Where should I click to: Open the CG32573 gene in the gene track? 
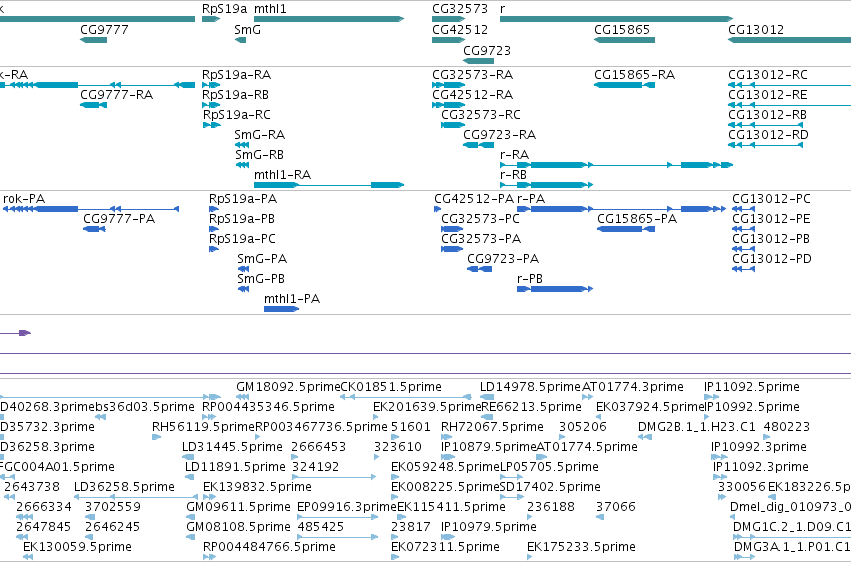(x=448, y=19)
